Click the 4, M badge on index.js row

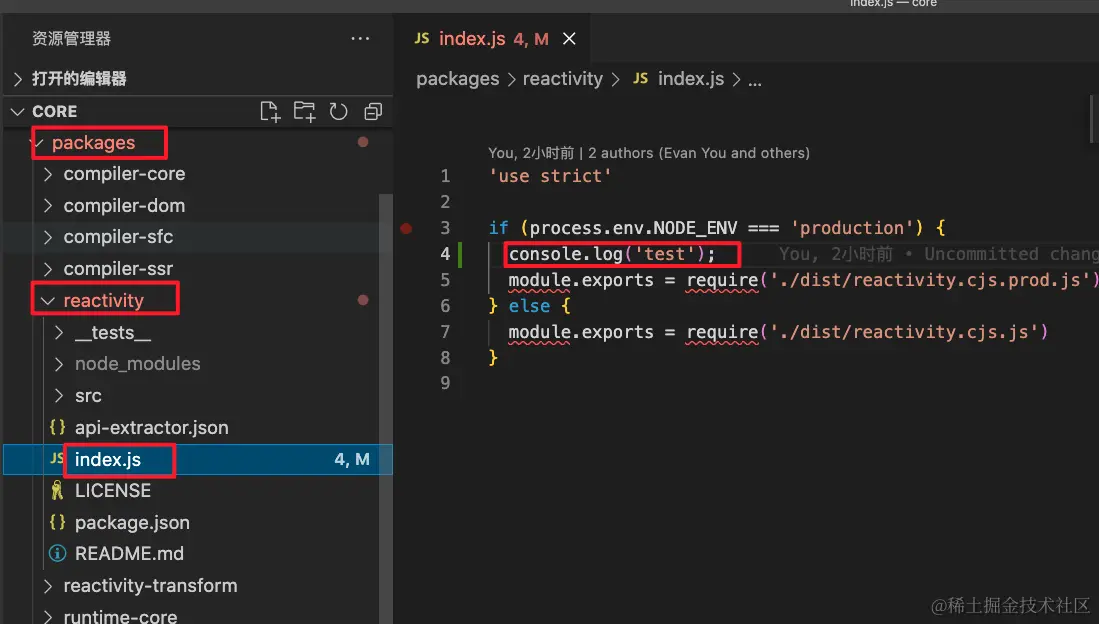coord(351,459)
